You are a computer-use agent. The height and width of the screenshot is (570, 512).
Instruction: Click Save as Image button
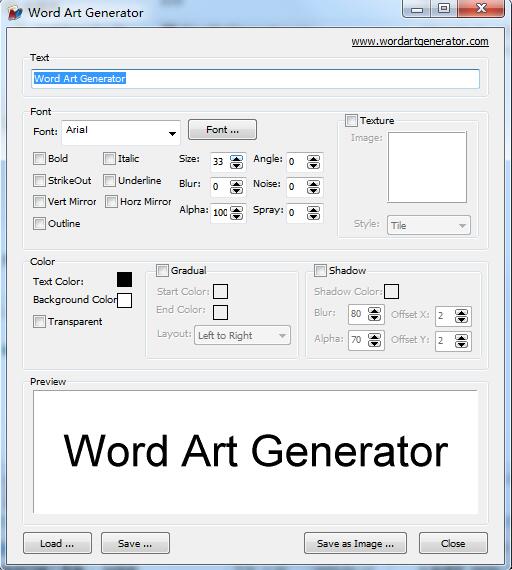tap(355, 543)
